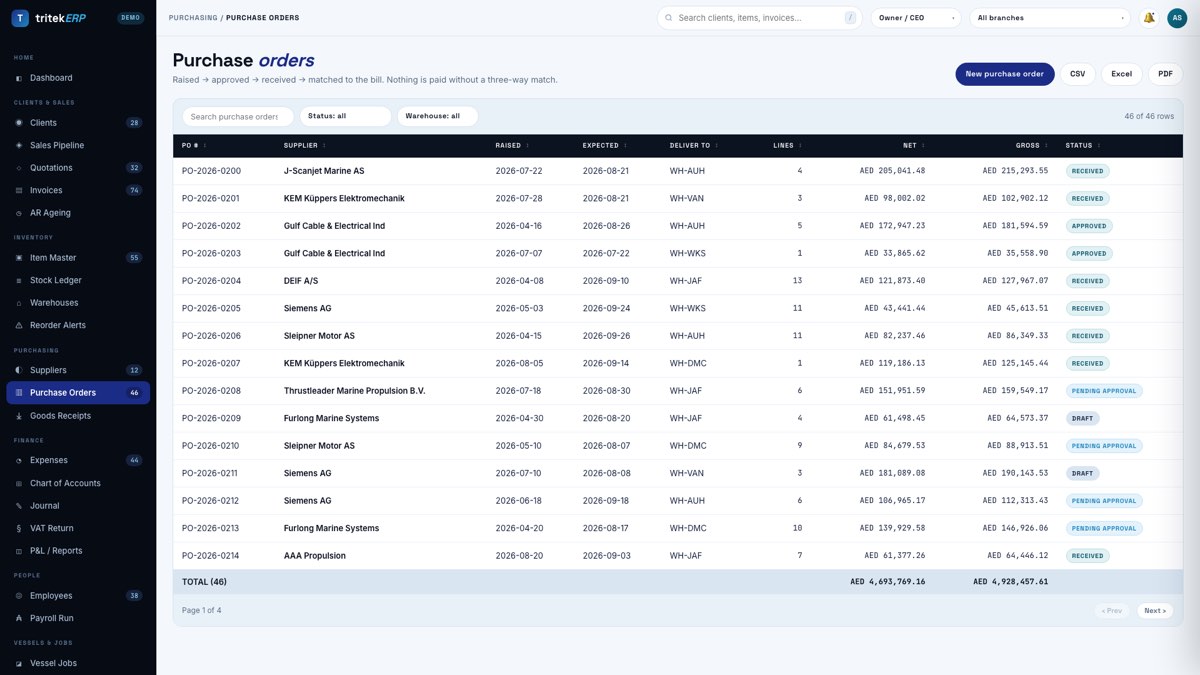Open Invoices from the sidebar
Image resolution: width=1200 pixels, height=675 pixels.
click(x=78, y=190)
